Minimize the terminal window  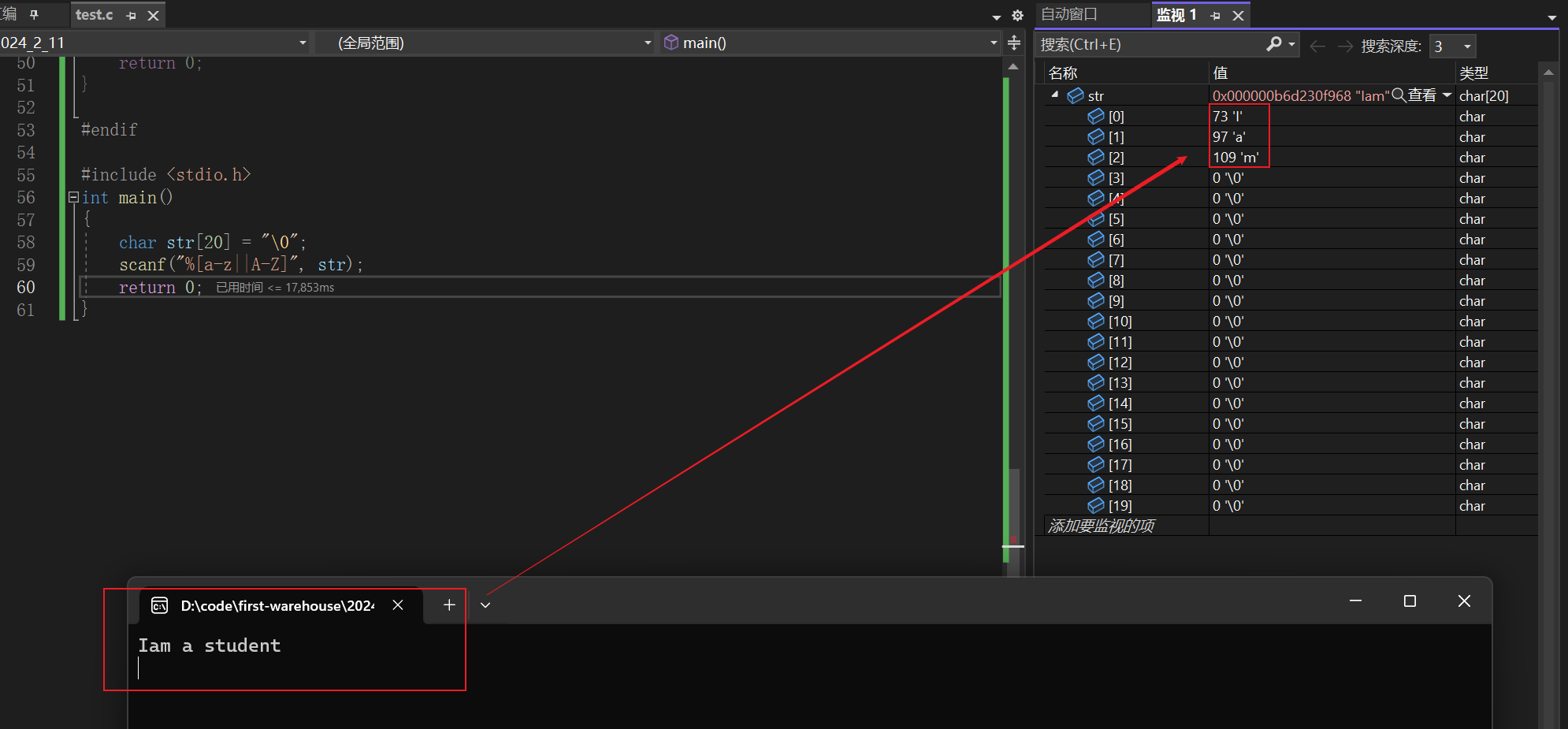click(1355, 601)
